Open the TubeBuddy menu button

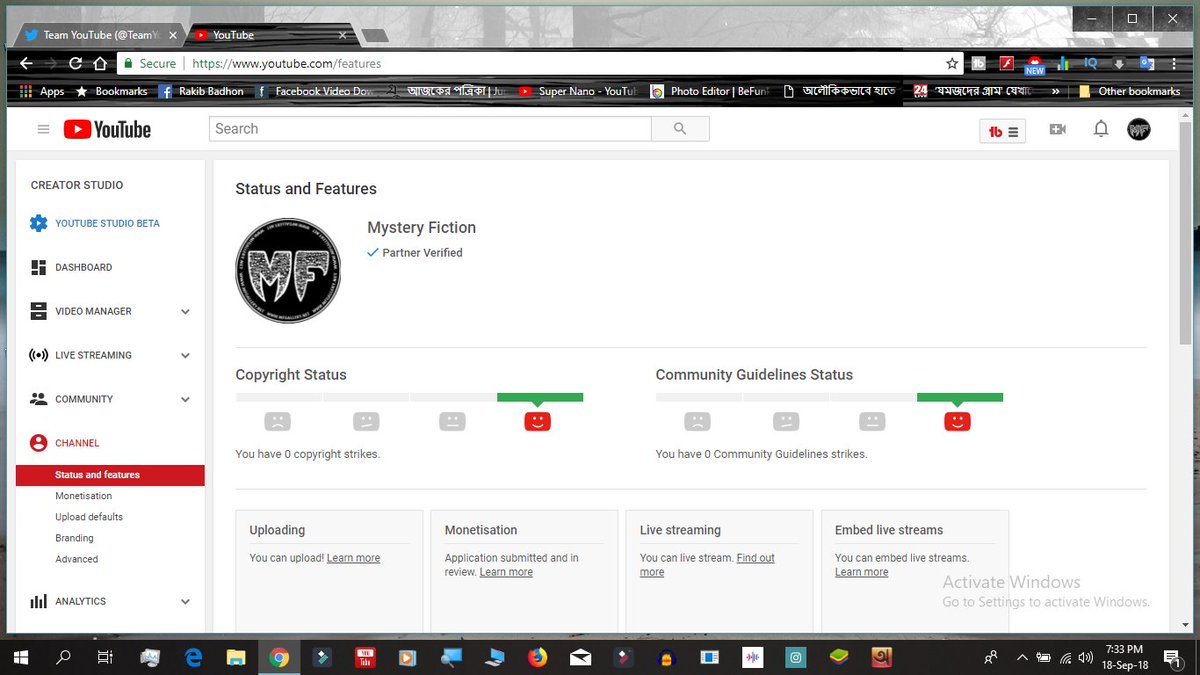point(1002,131)
